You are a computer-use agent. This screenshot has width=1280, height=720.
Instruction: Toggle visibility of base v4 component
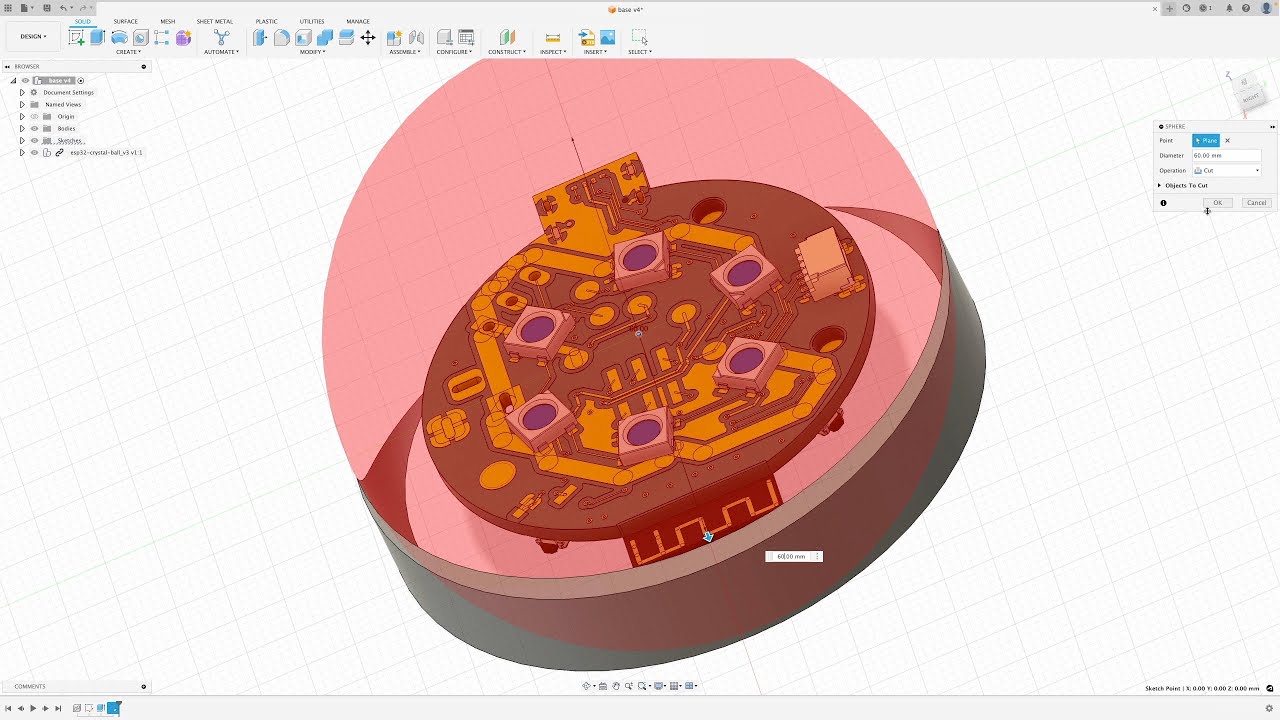25,81
